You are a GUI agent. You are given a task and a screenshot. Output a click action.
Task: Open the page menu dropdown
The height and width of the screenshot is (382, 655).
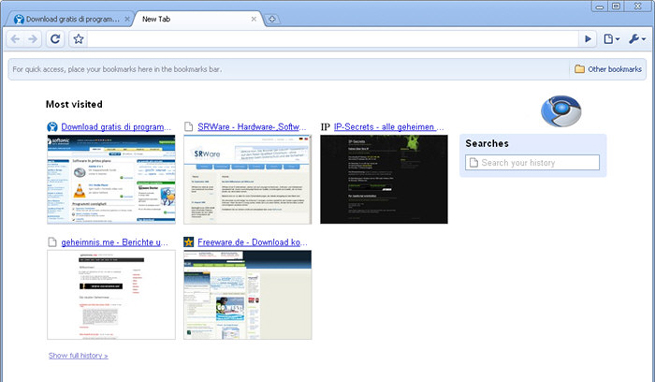[x=612, y=39]
